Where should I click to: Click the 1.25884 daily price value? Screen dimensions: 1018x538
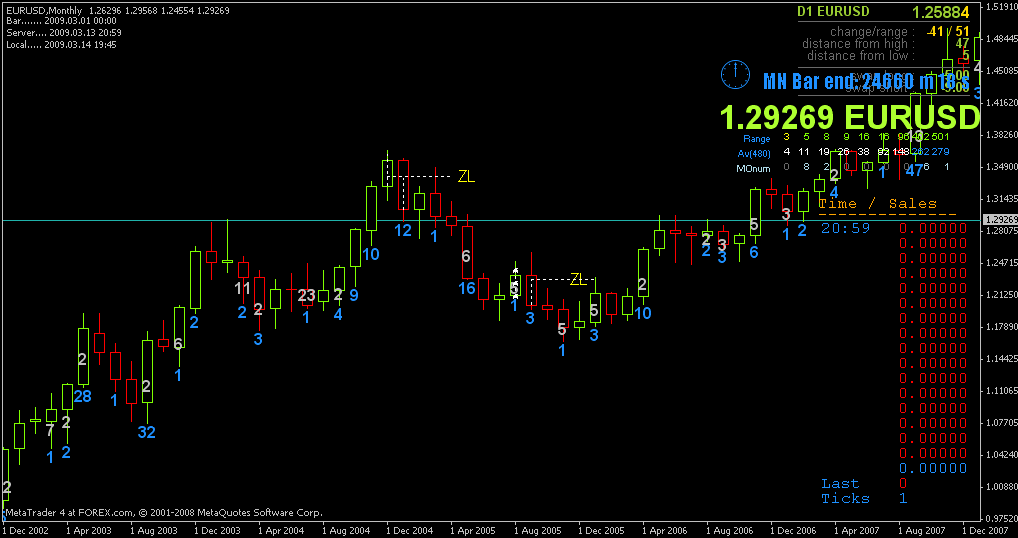(x=941, y=12)
